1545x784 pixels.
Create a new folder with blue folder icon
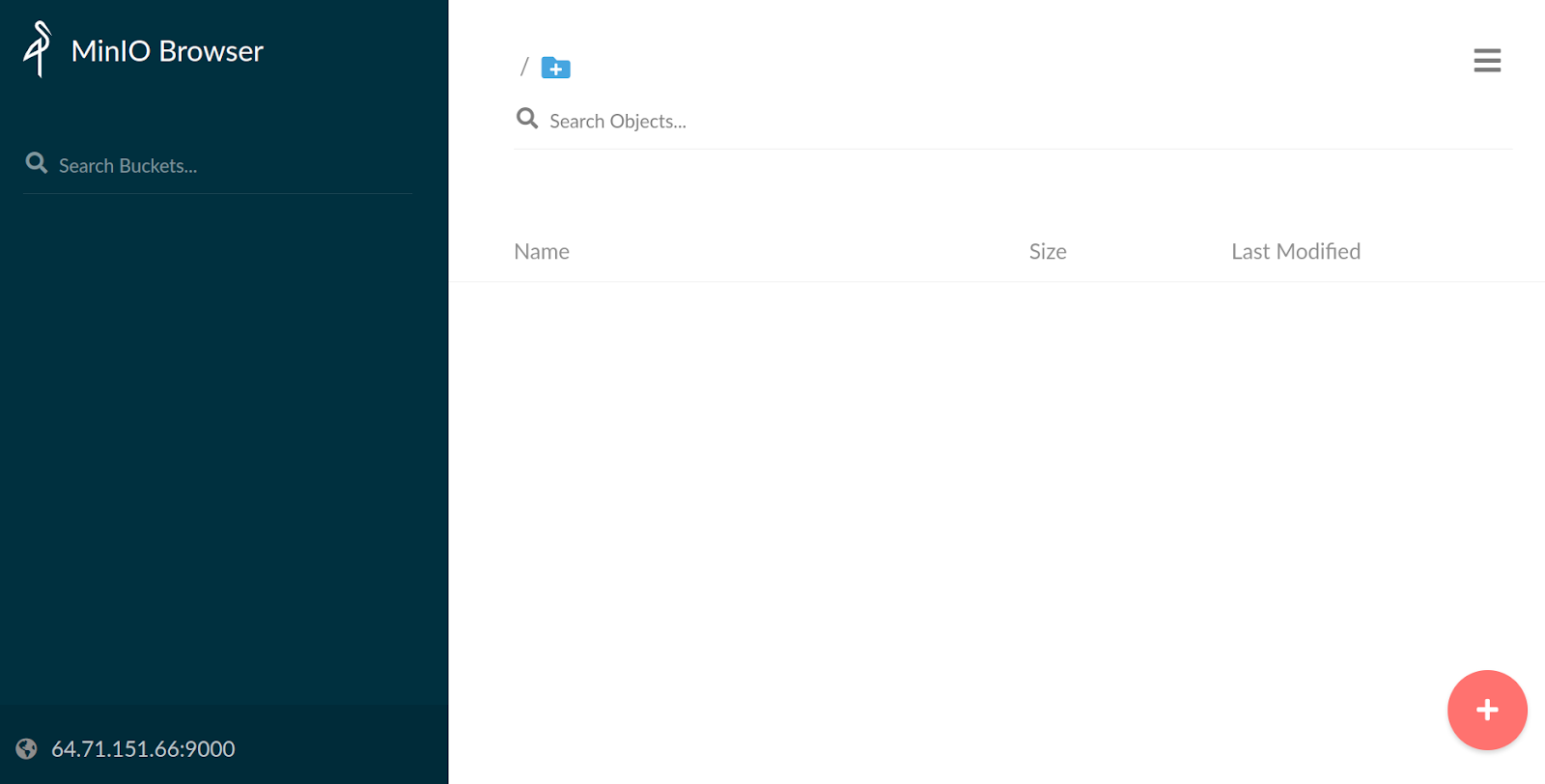point(555,68)
